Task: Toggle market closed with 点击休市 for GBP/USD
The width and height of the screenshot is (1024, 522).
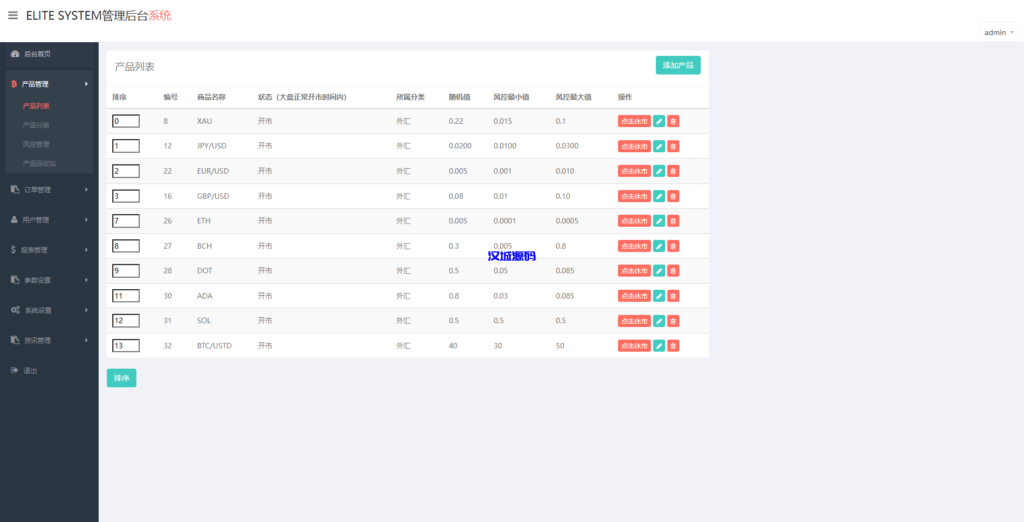Action: click(634, 196)
